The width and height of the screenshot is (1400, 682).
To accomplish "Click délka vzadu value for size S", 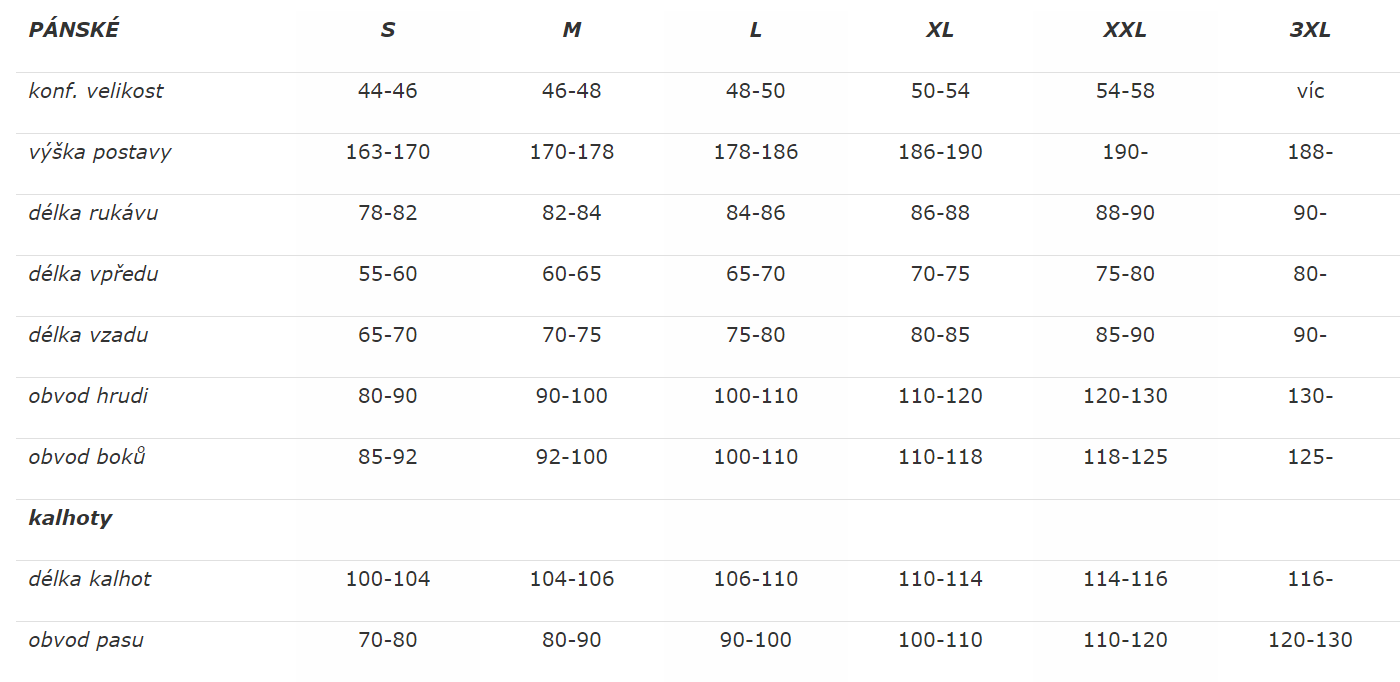I will click(388, 335).
